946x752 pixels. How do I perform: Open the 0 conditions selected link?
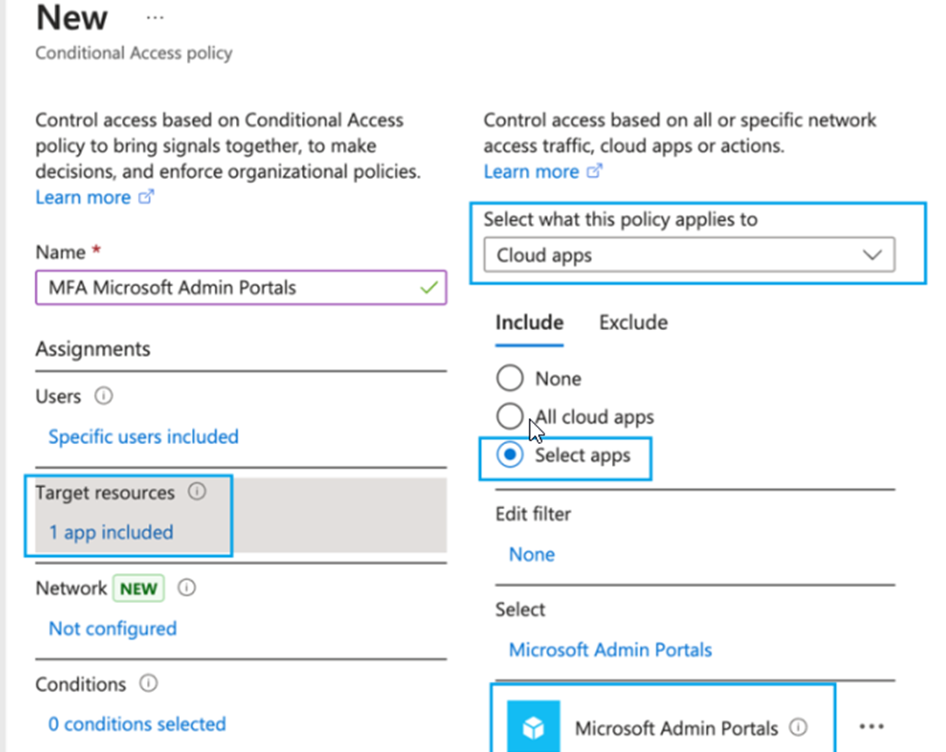(137, 723)
